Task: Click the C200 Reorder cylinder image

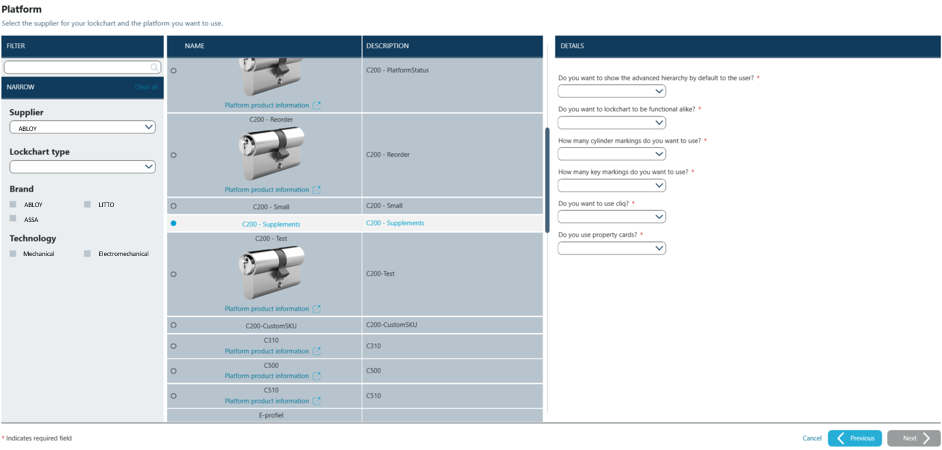Action: tap(271, 154)
